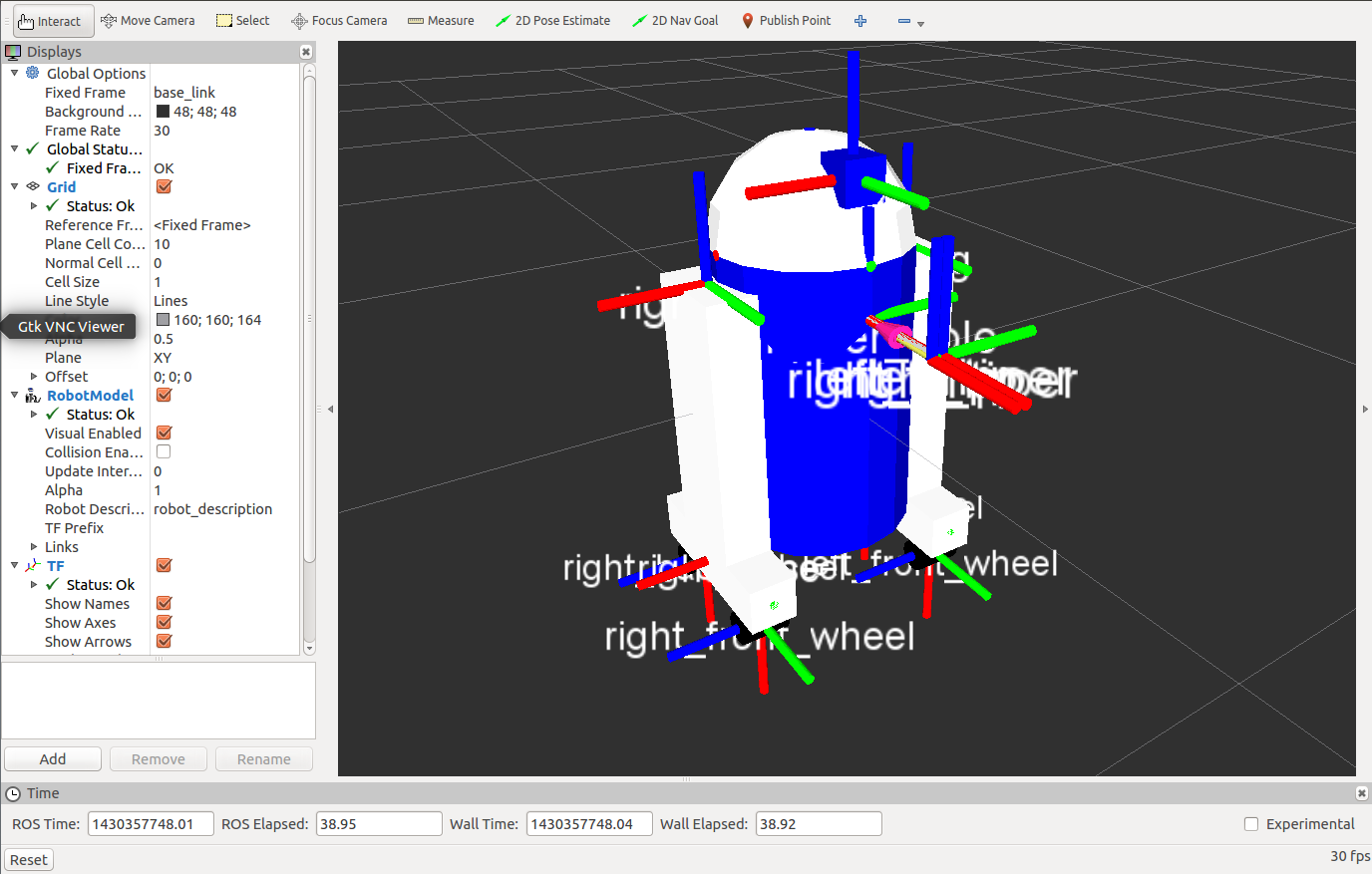The image size is (1372, 874).
Task: Click the grid color swatch 160; 160; 164
Action: coord(163,320)
